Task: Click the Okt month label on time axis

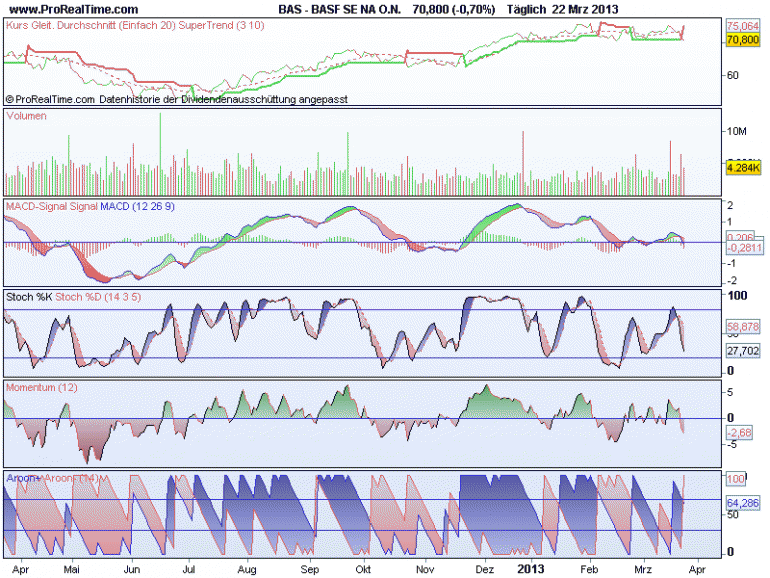Action: (x=363, y=569)
